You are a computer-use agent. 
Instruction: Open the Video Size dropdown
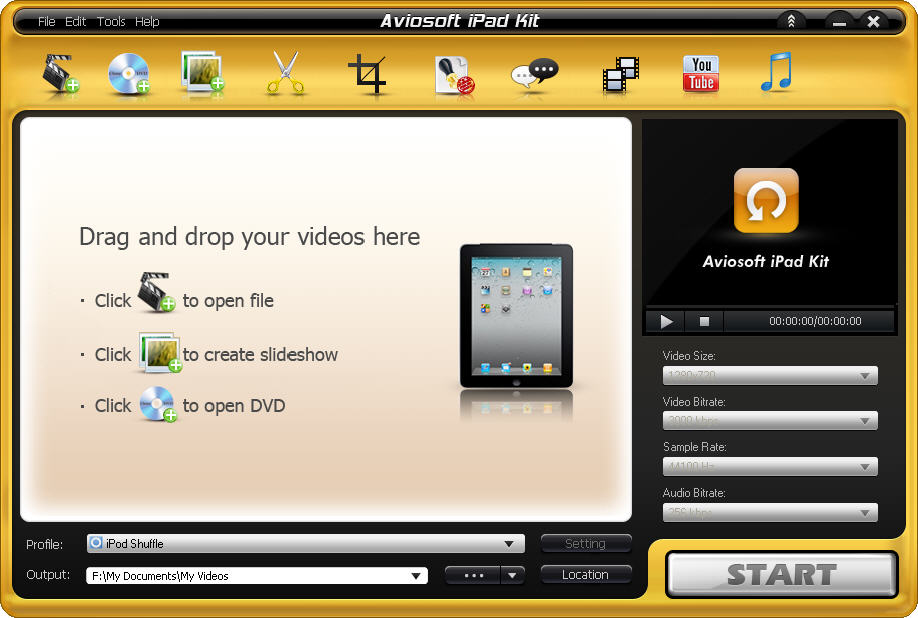coord(770,375)
